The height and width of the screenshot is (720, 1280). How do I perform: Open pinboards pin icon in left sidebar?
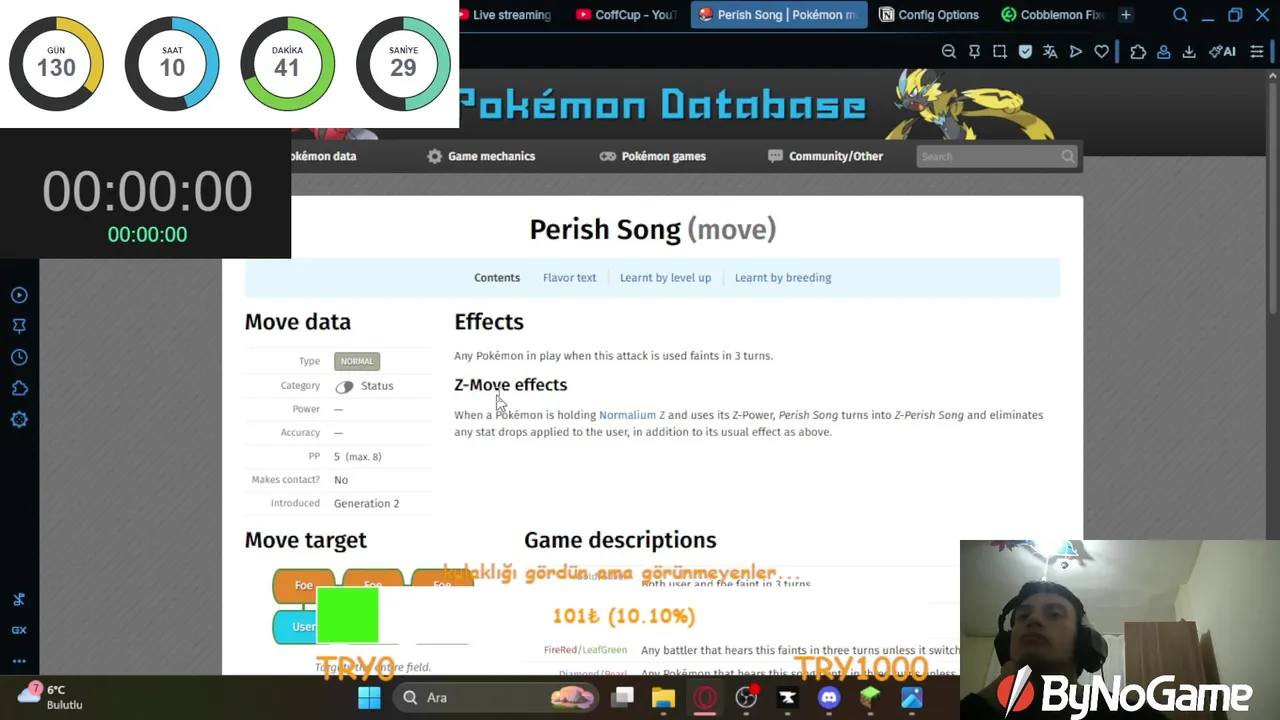point(19,326)
